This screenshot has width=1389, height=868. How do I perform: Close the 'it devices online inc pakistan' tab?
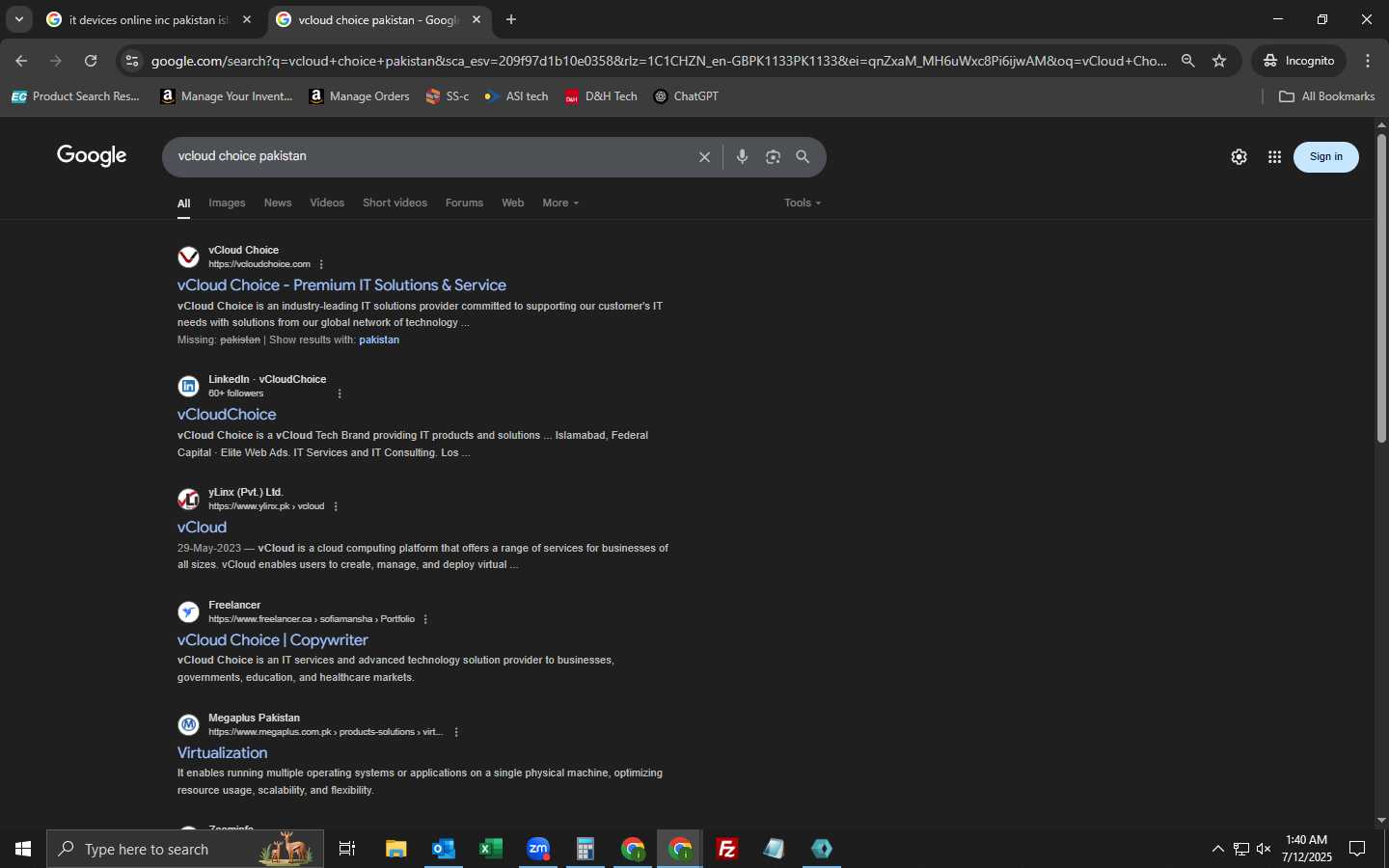(x=247, y=19)
